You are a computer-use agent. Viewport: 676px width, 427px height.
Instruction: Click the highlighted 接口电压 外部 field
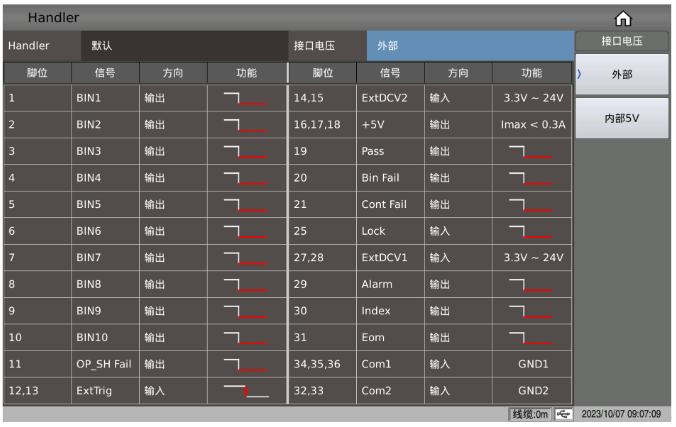click(x=470, y=46)
